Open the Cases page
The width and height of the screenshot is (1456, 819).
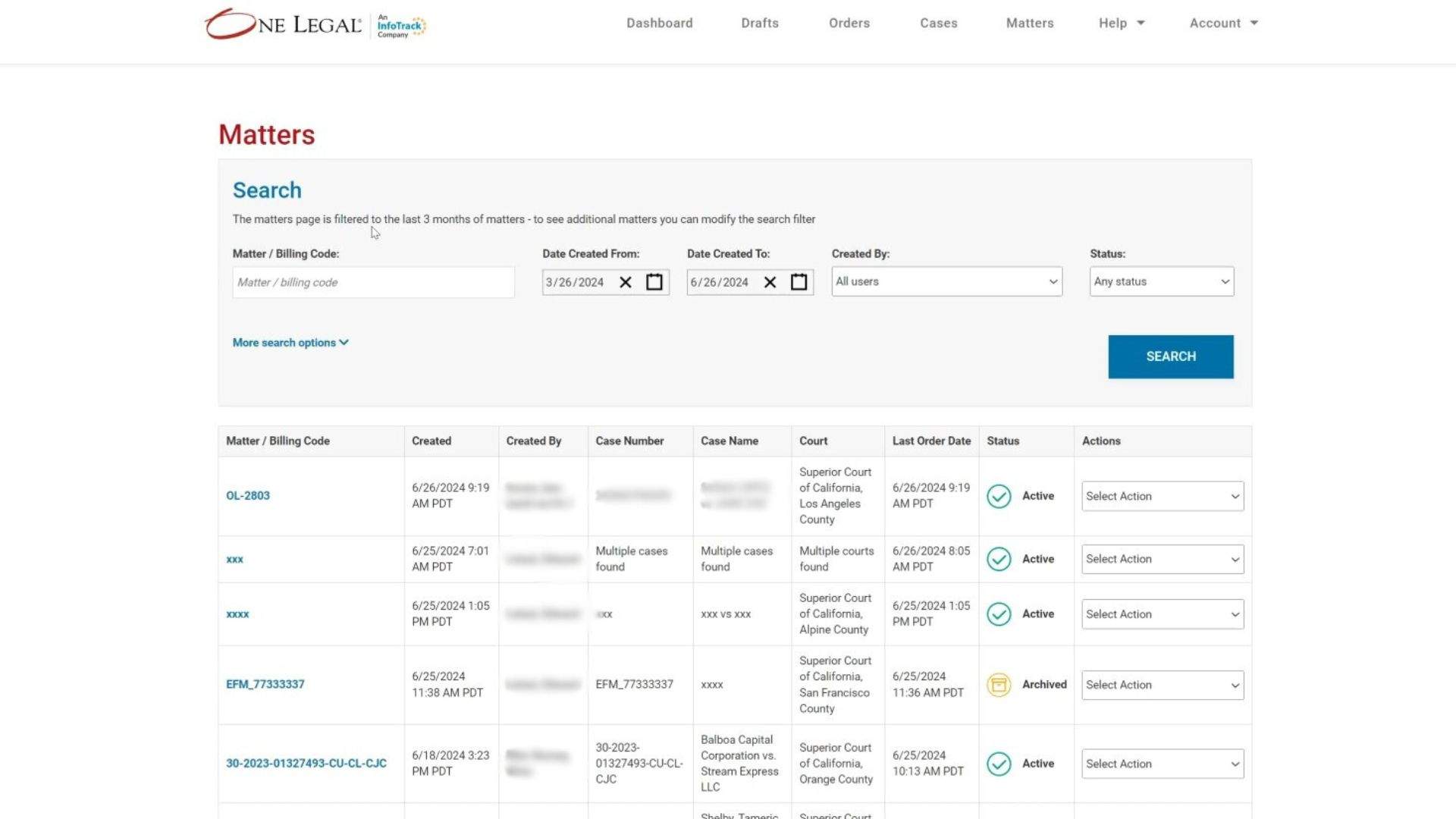939,23
